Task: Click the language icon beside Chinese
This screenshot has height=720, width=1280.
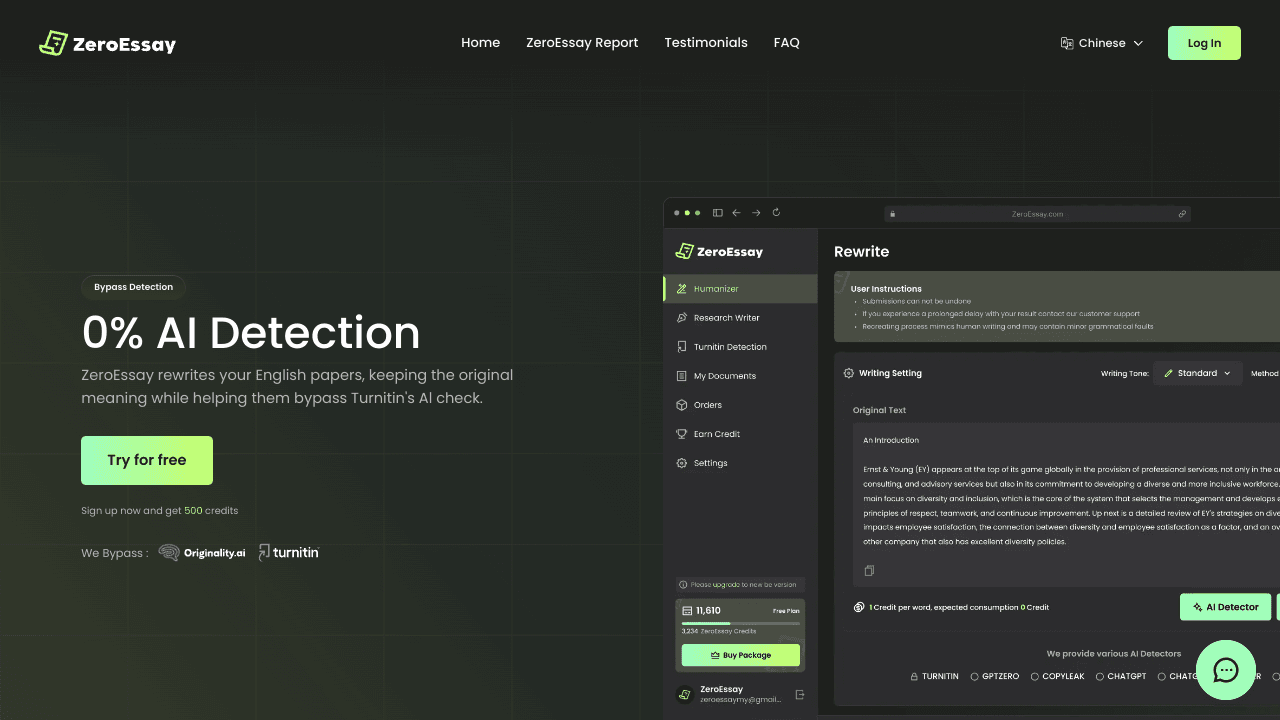Action: coord(1067,43)
